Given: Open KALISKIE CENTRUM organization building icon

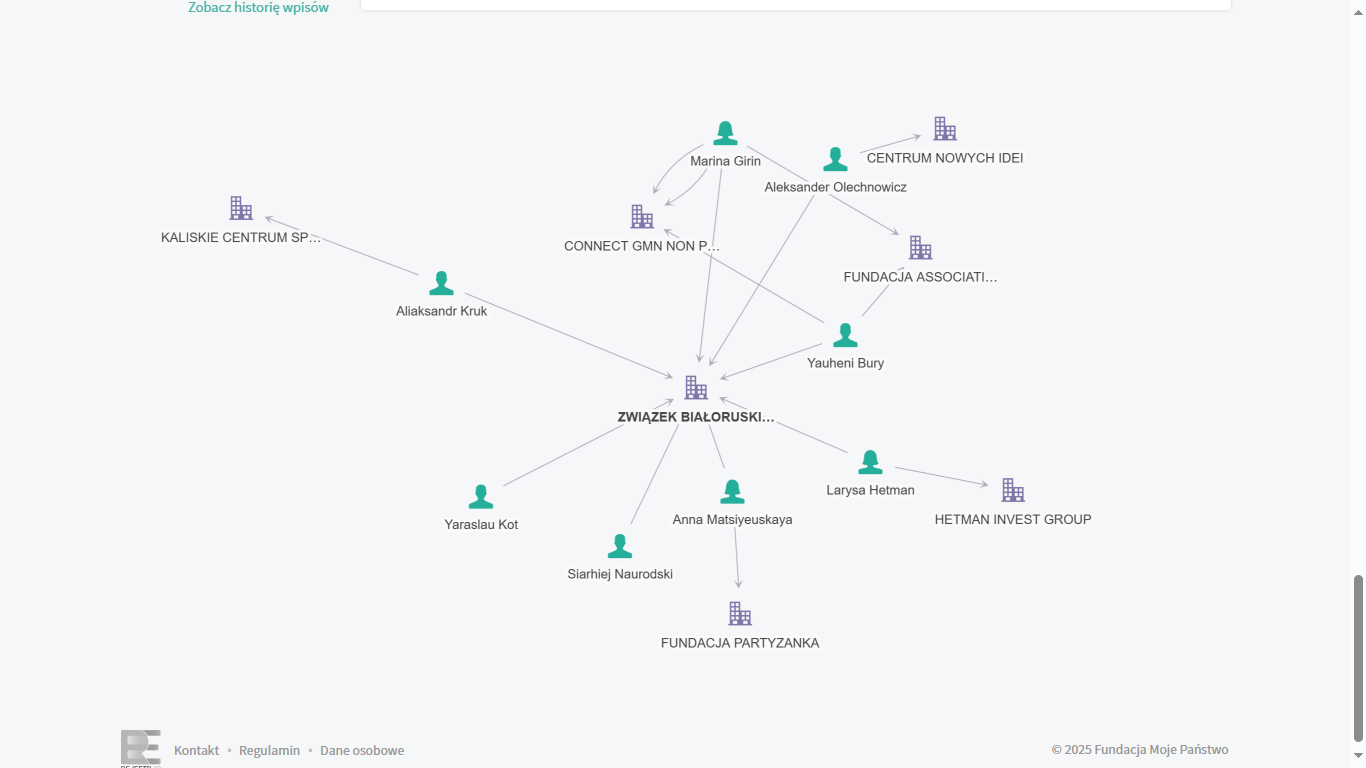Looking at the screenshot, I should pos(241,208).
